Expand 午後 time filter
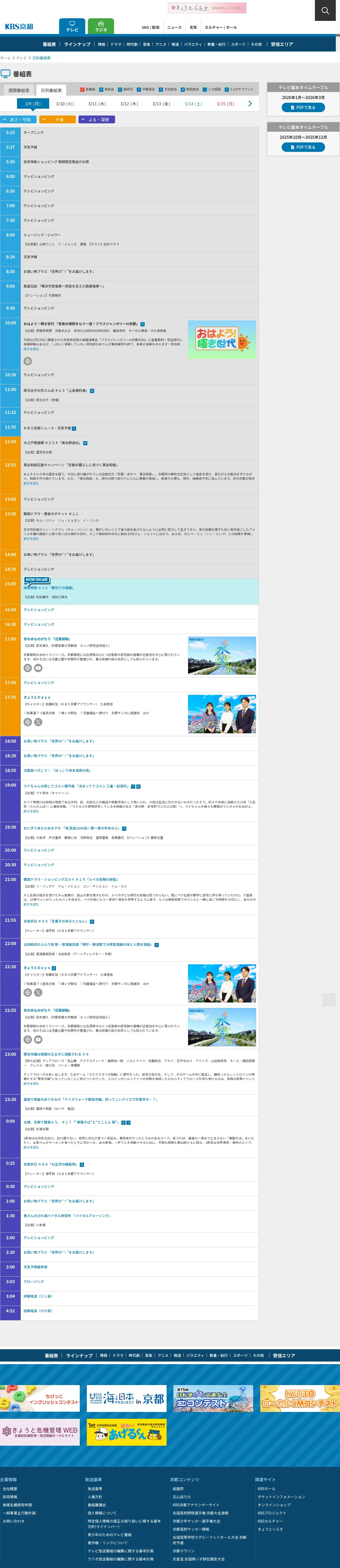This screenshot has width=340, height=1568. tap(57, 120)
